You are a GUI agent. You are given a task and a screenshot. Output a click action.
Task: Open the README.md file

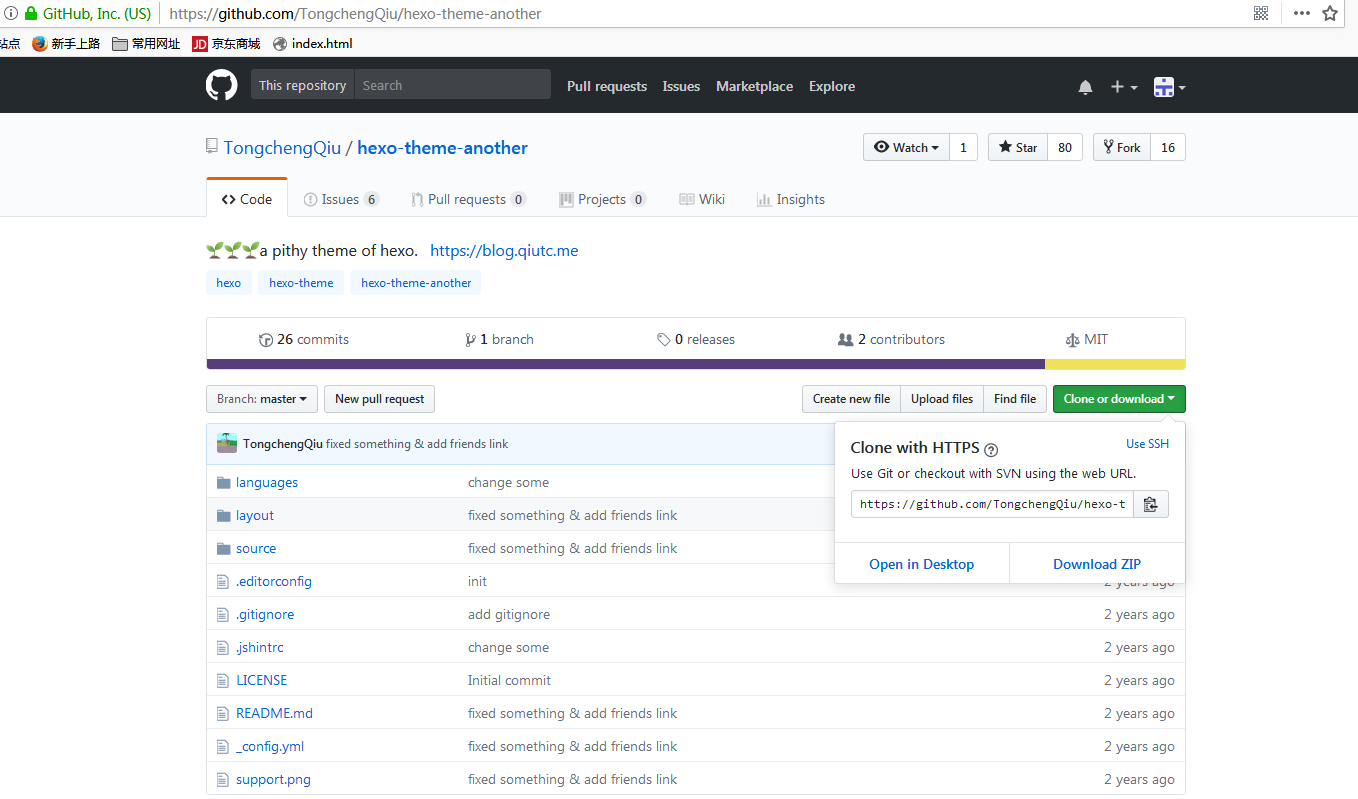click(x=274, y=713)
